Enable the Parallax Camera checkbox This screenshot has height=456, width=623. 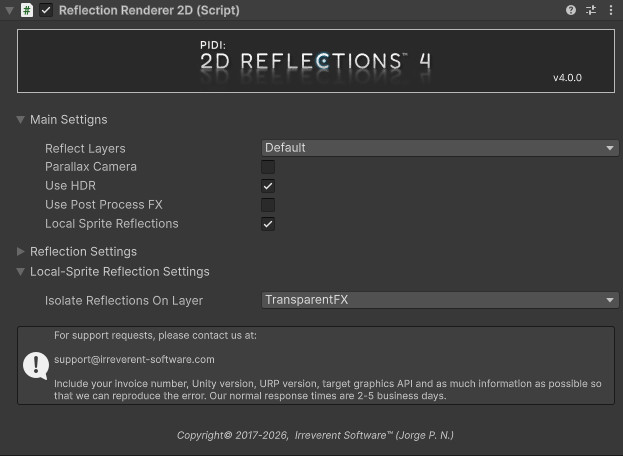(268, 167)
